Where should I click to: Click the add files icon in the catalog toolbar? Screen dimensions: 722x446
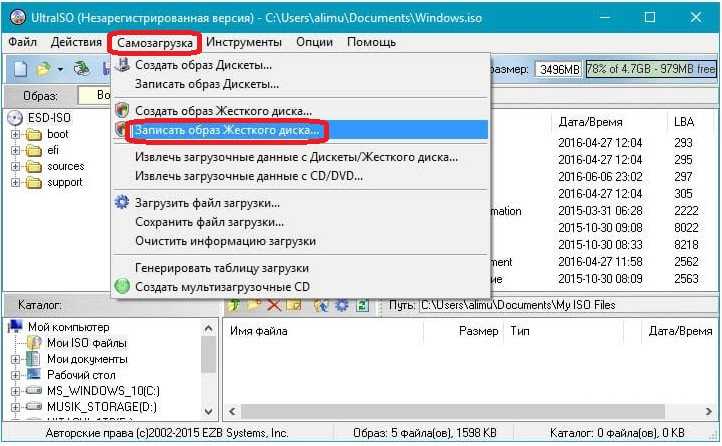click(x=321, y=305)
